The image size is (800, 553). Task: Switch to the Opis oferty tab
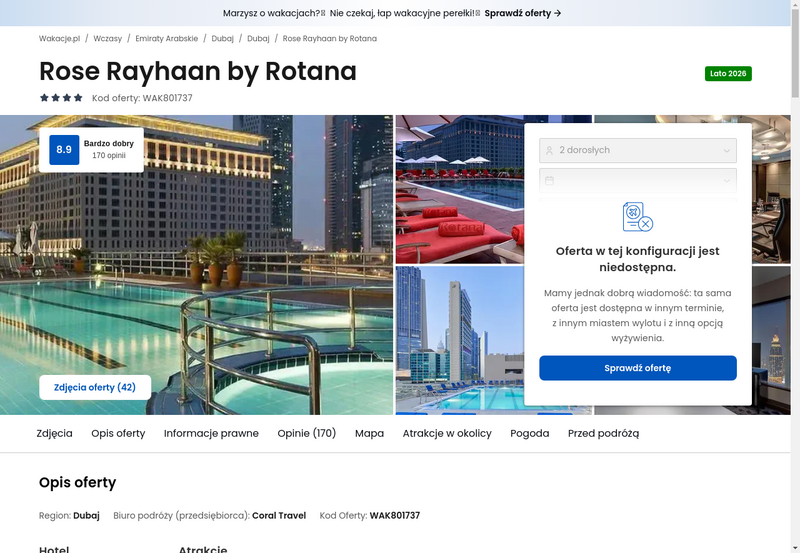[x=118, y=433]
